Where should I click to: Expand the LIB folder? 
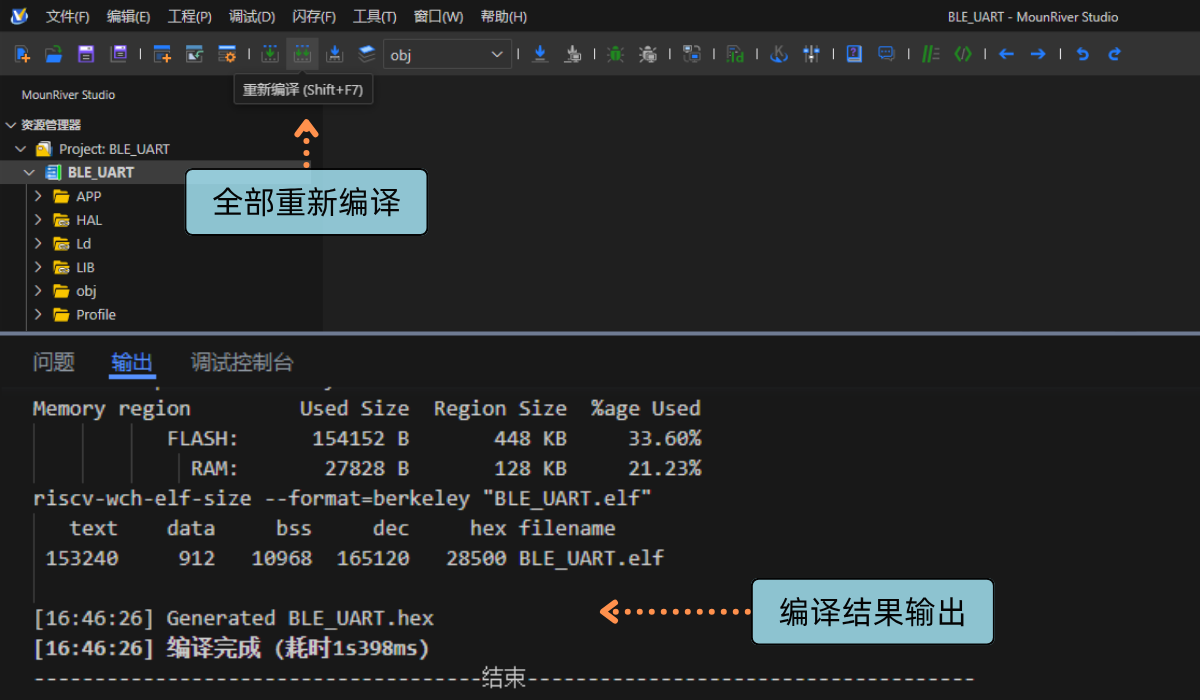coord(38,267)
